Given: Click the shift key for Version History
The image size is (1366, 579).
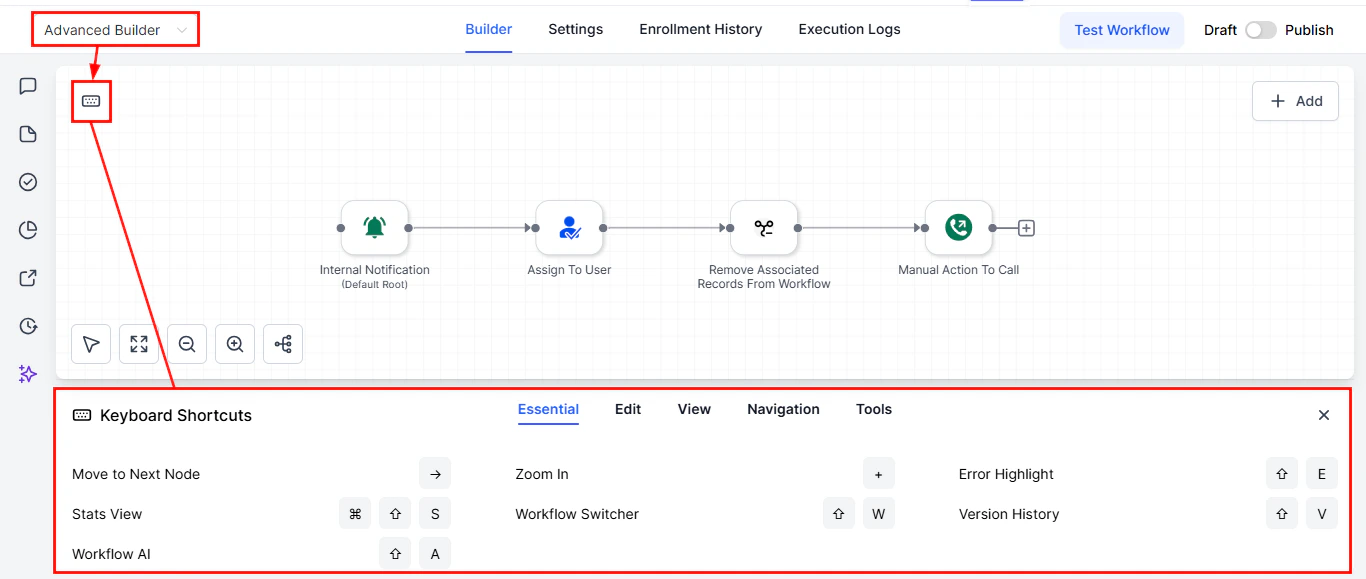Looking at the screenshot, I should pyautogui.click(x=1282, y=514).
